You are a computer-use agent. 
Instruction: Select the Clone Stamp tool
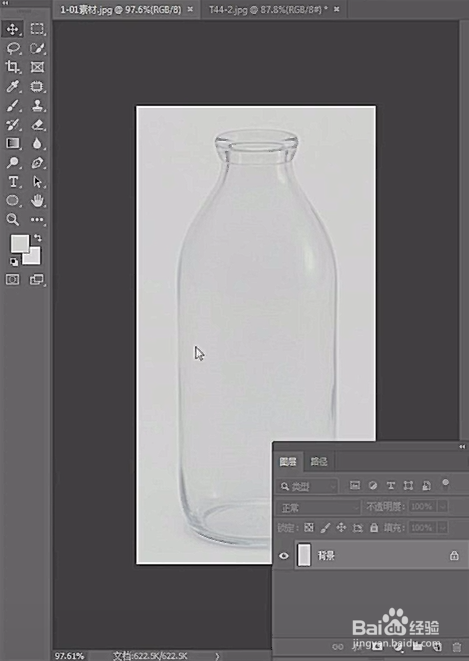37,105
